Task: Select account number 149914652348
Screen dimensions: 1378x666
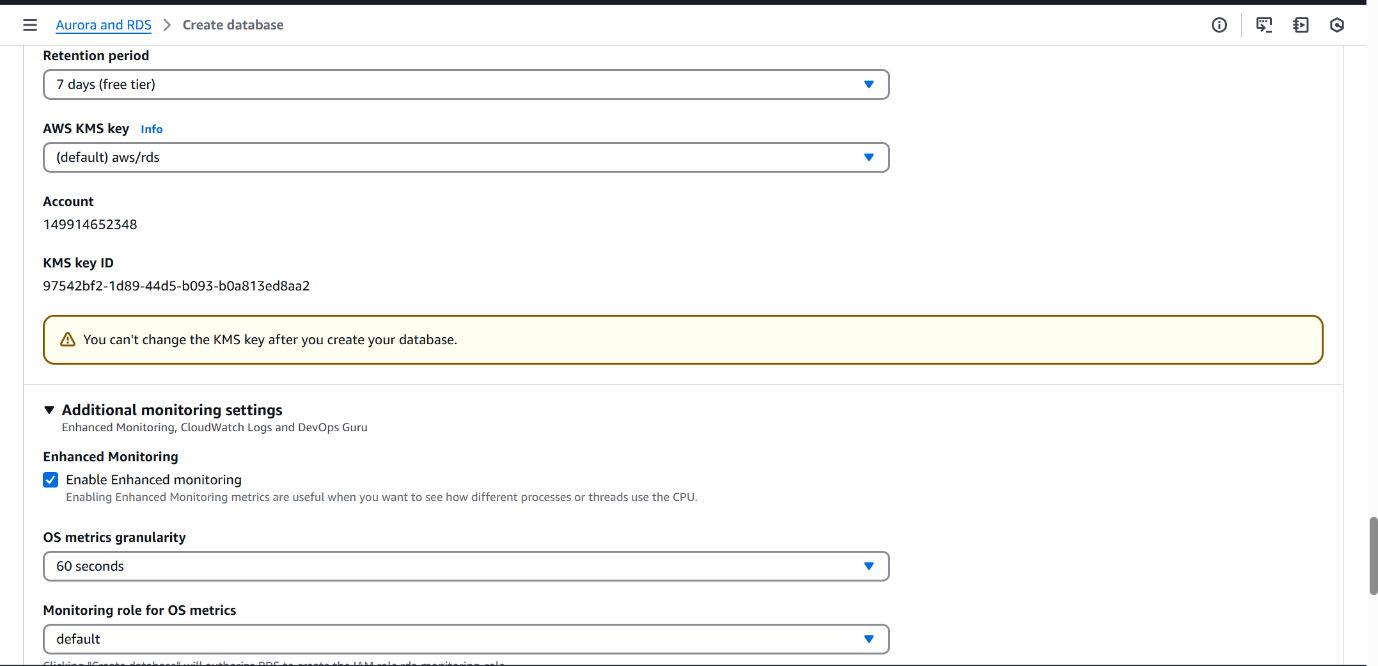Action: 90,225
